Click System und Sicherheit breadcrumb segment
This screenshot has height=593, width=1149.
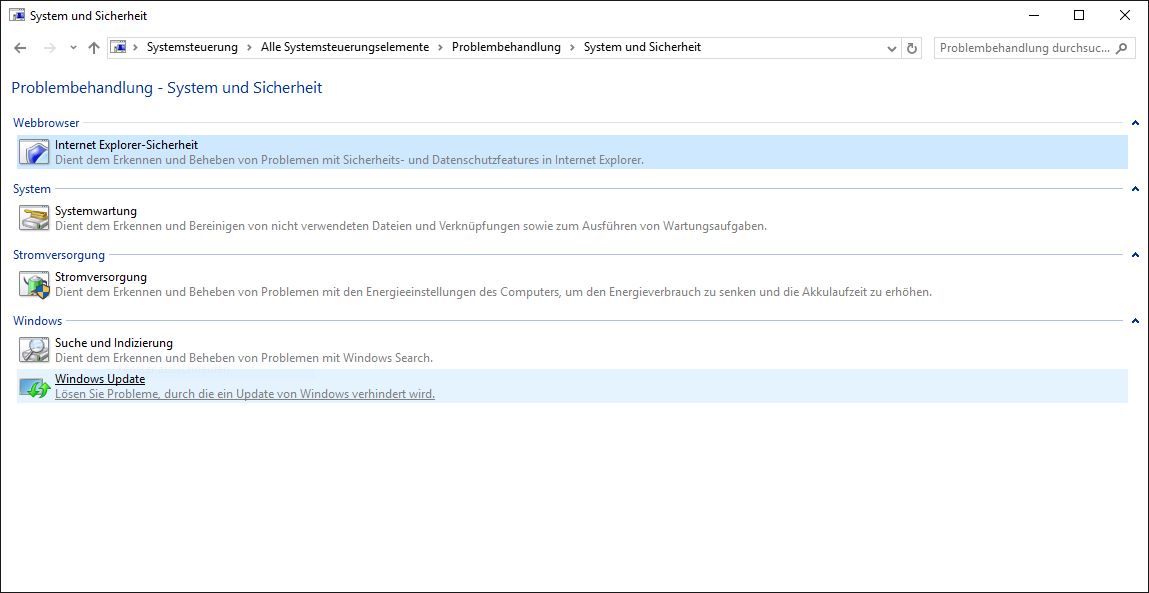(x=642, y=48)
